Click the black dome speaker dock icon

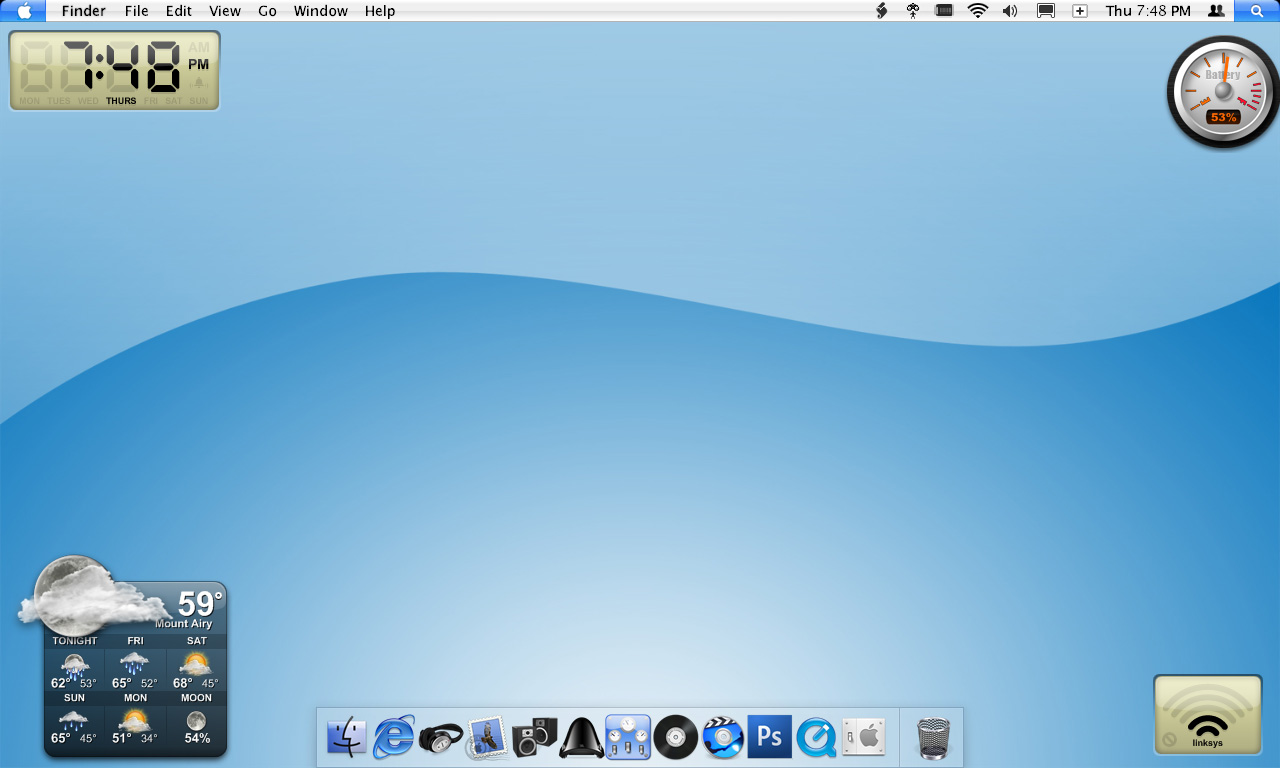click(x=581, y=738)
